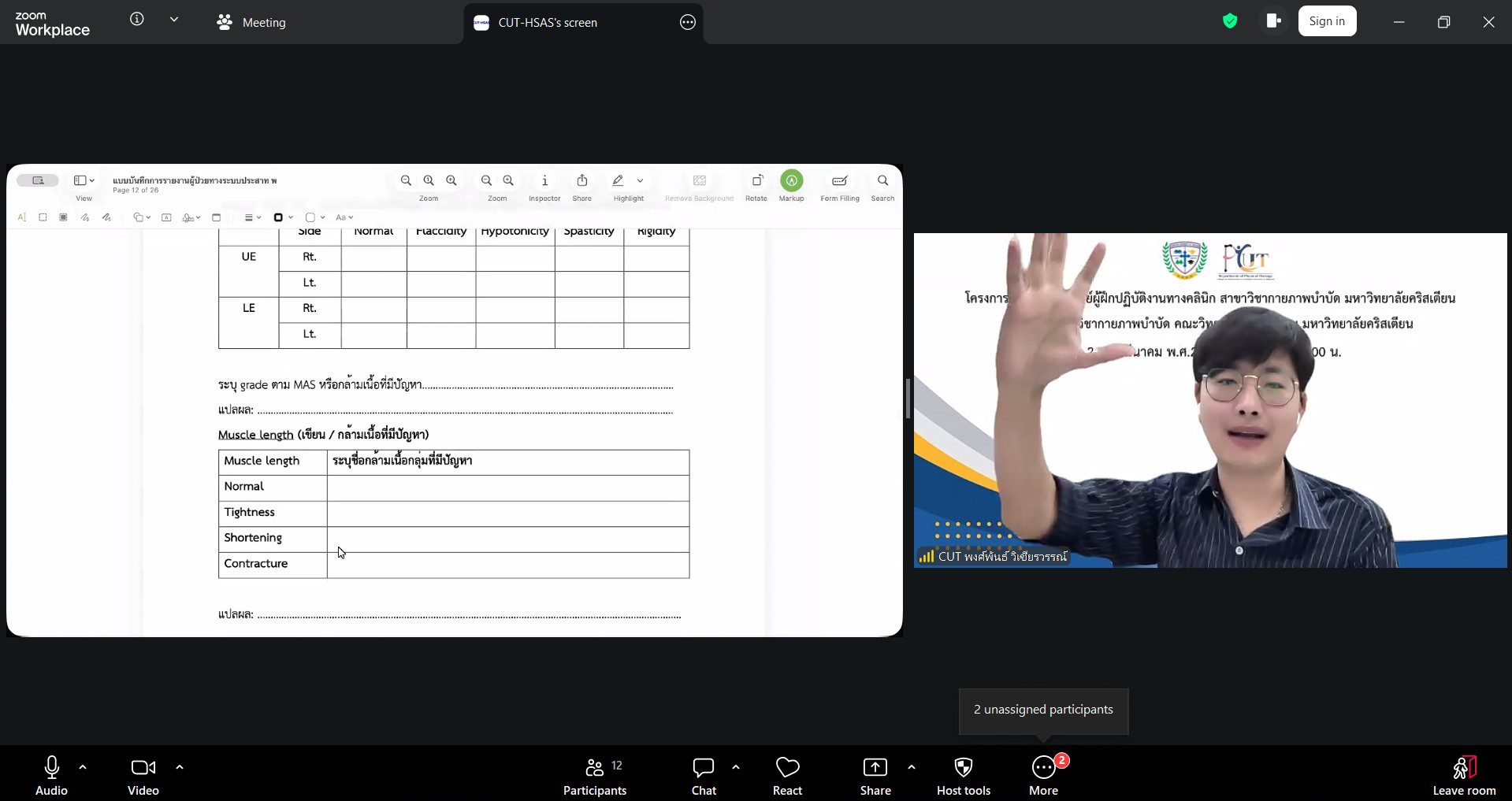
Task: Expand video settings arrow
Action: click(180, 766)
